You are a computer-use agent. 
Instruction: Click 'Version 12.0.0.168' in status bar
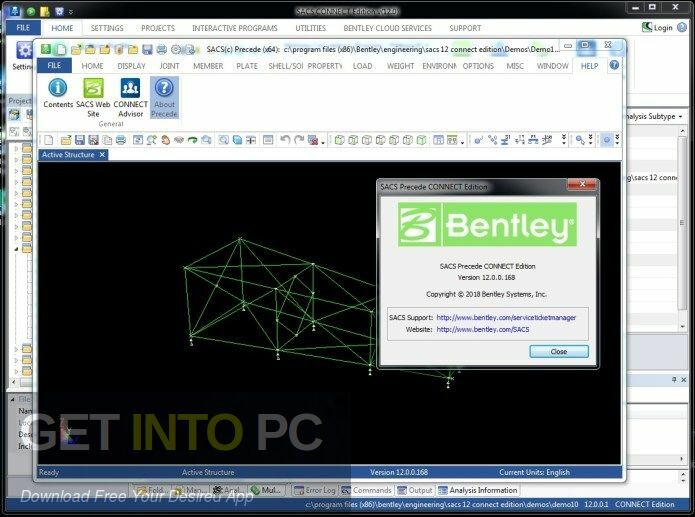[x=399, y=472]
